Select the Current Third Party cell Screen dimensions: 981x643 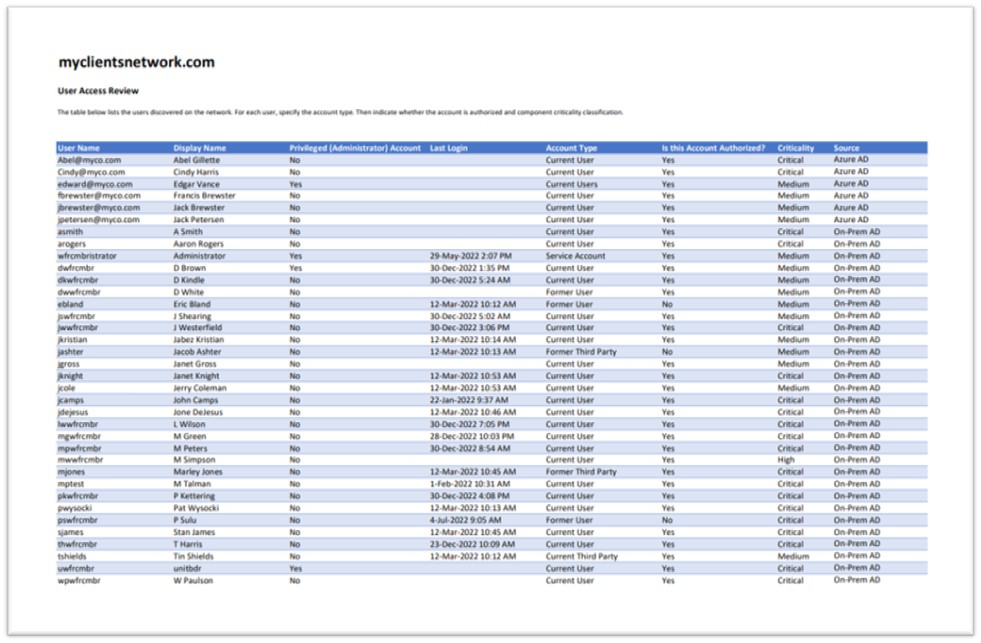tap(581, 556)
